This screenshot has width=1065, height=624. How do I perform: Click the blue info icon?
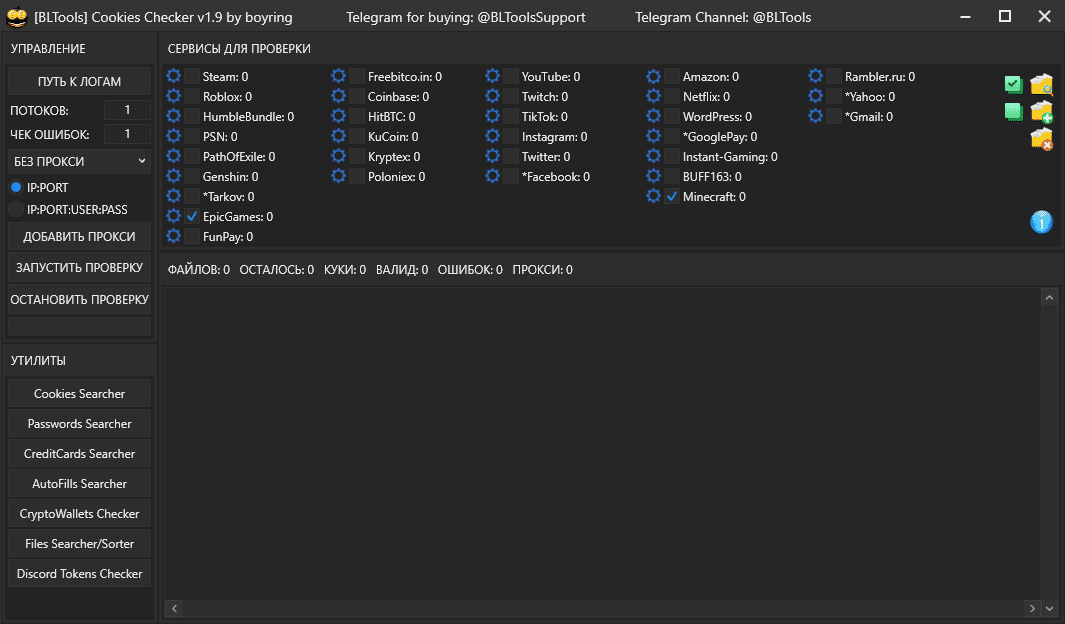click(1041, 223)
